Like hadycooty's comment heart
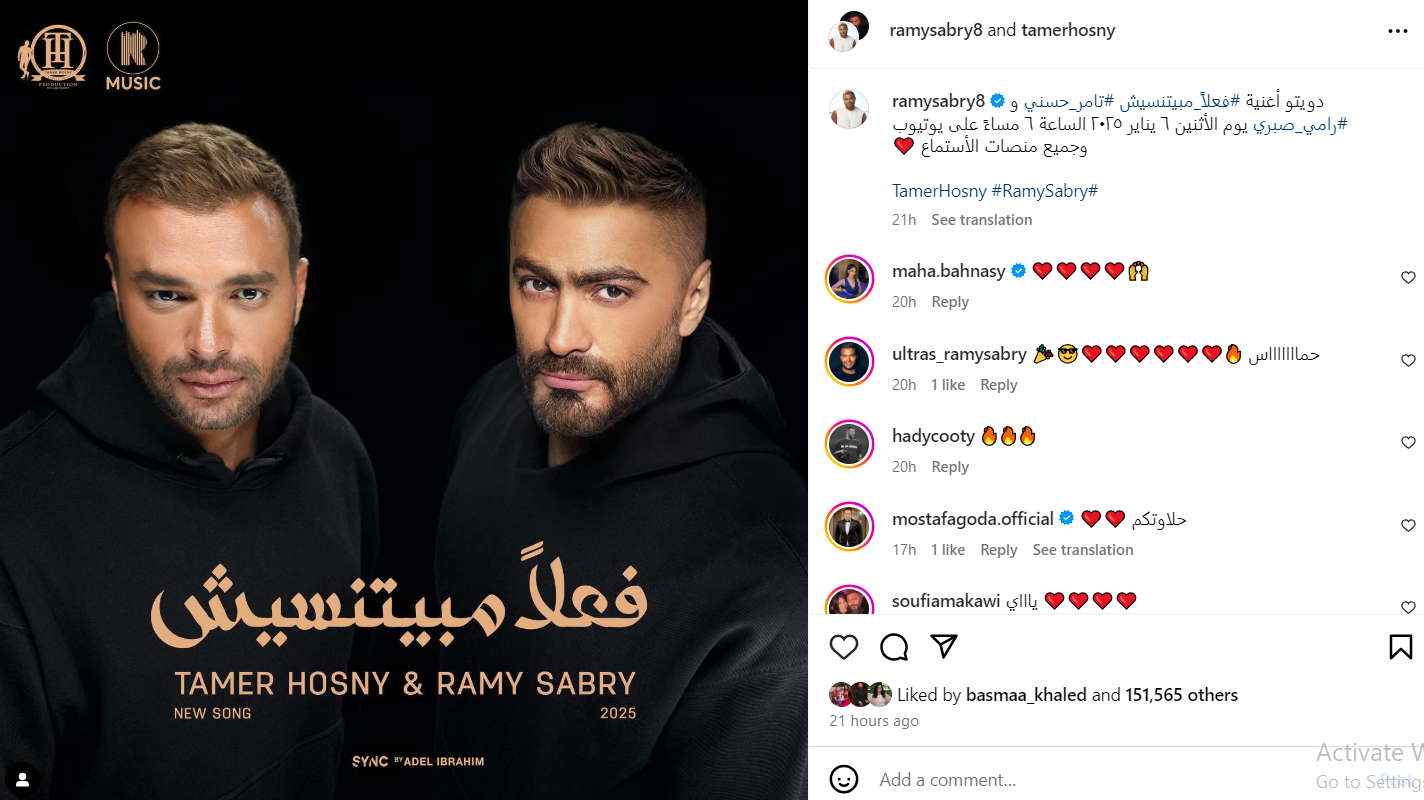Screen dimensions: 1424x800 coord(1408,443)
